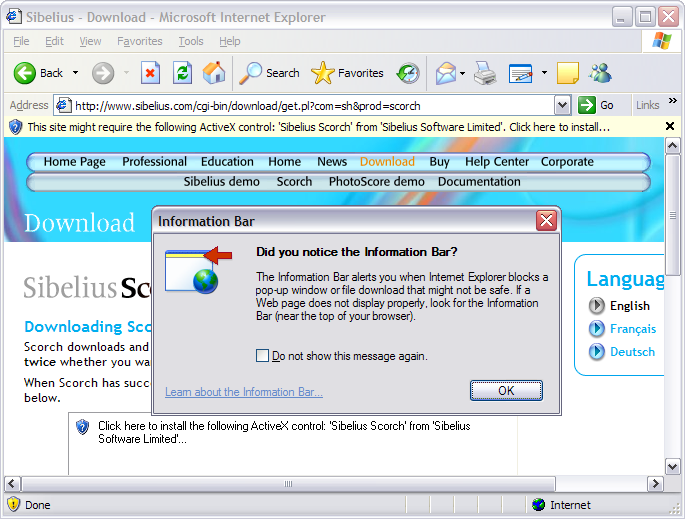Viewport: 685px width, 519px height.
Task: Close the Information Bar dialog
Action: pyautogui.click(x=547, y=221)
